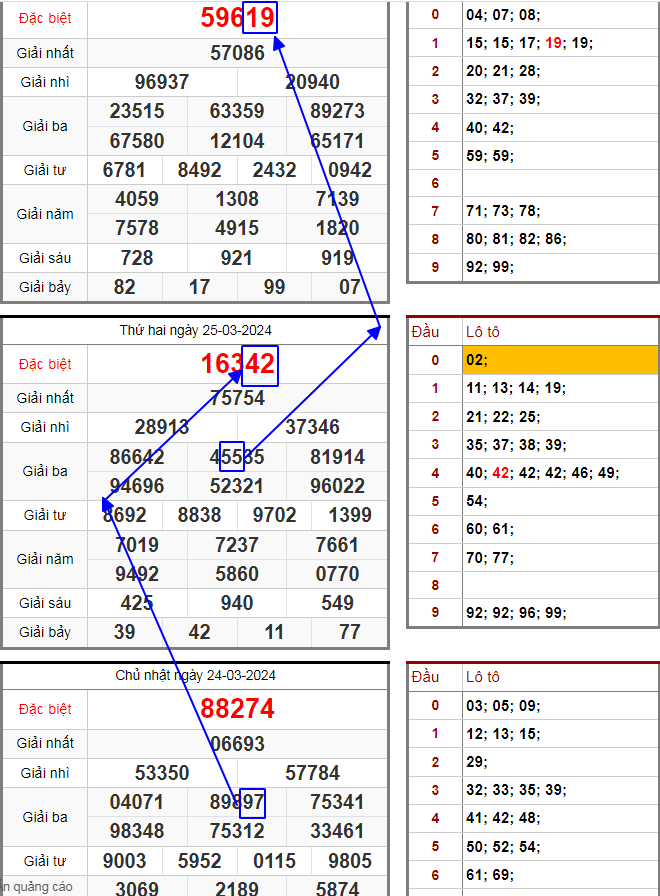This screenshot has height=896, width=660.
Task: Click the second prize number 57784
Action: click(312, 773)
